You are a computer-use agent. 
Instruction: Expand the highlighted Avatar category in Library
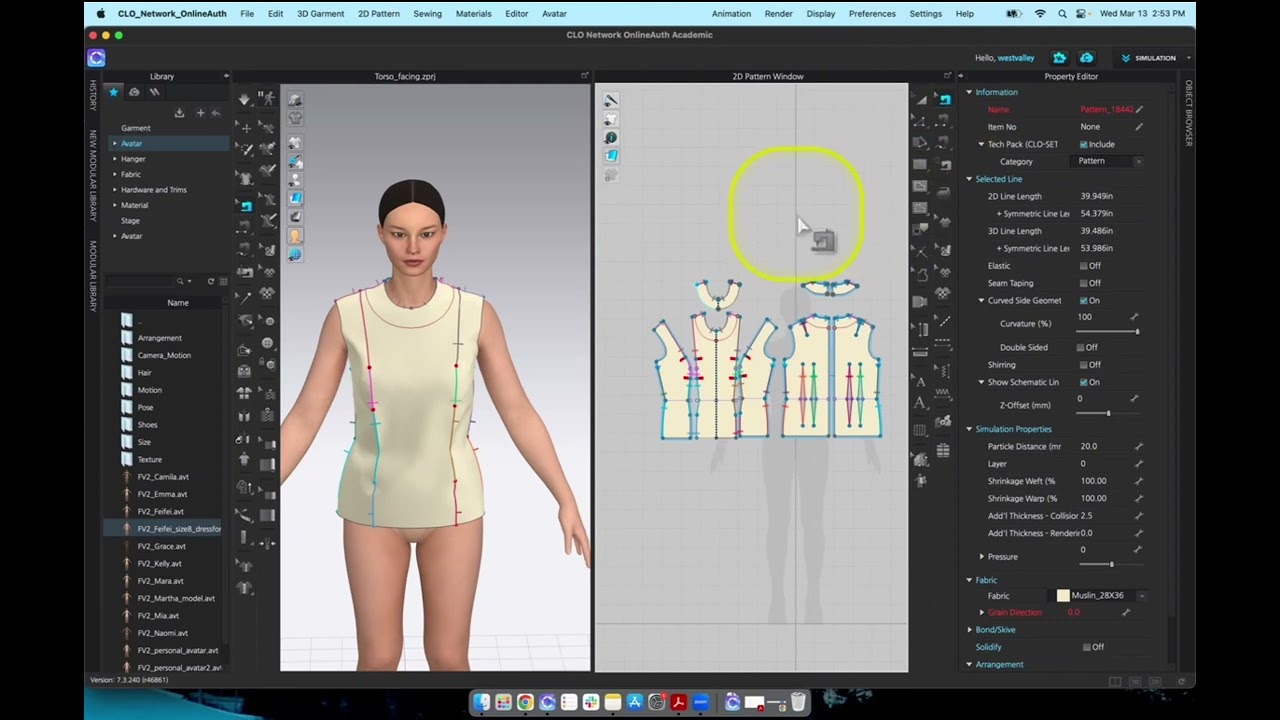coord(115,143)
